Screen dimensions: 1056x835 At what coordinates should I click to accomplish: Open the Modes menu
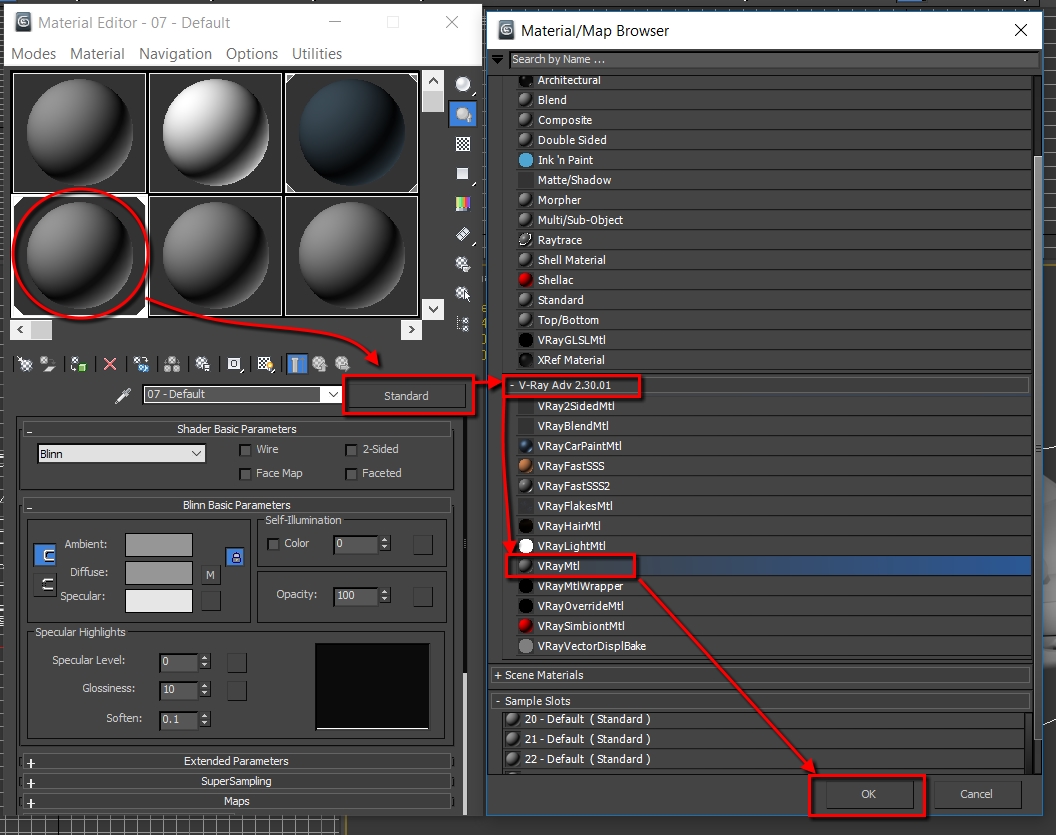[x=34, y=54]
